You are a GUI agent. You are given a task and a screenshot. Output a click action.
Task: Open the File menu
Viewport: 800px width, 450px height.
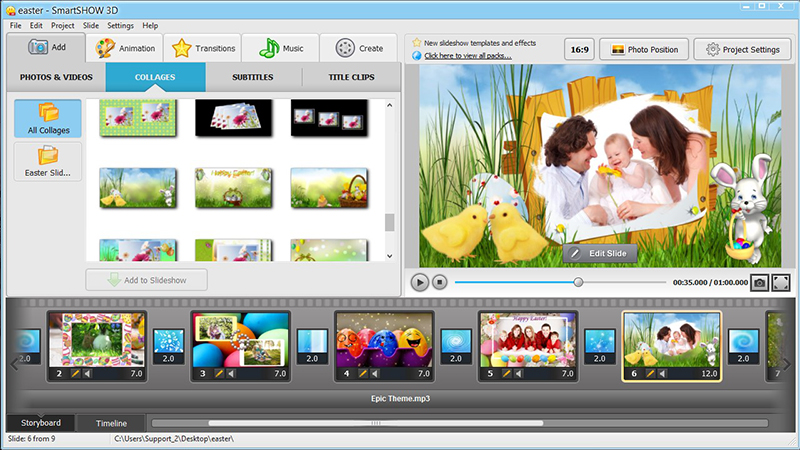point(15,26)
